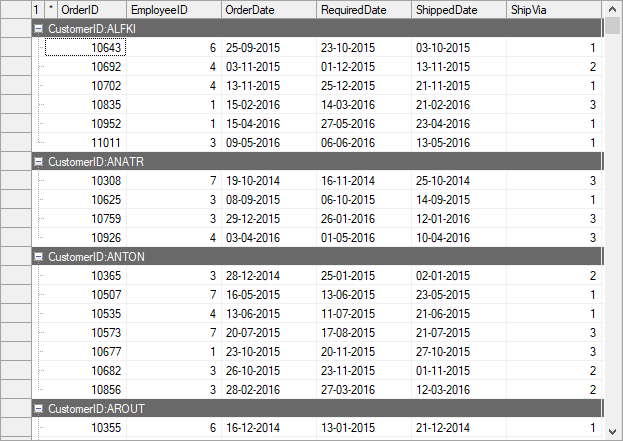Select the RequiredDate cell 13-01-2015
The image size is (623, 441).
(363, 428)
